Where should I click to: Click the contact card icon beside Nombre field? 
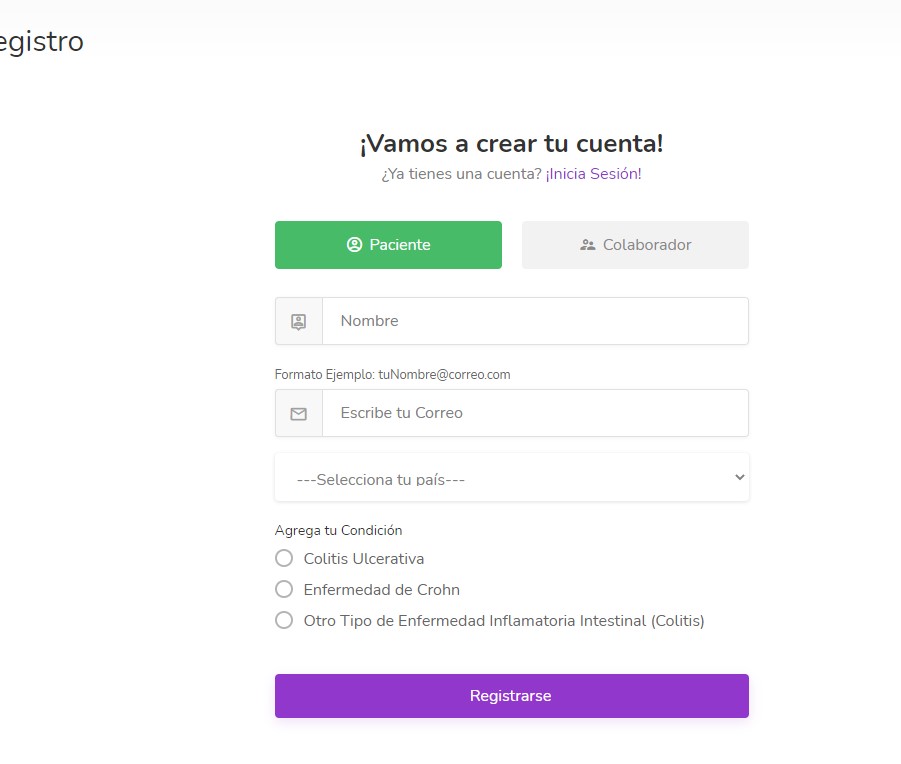[x=298, y=321]
